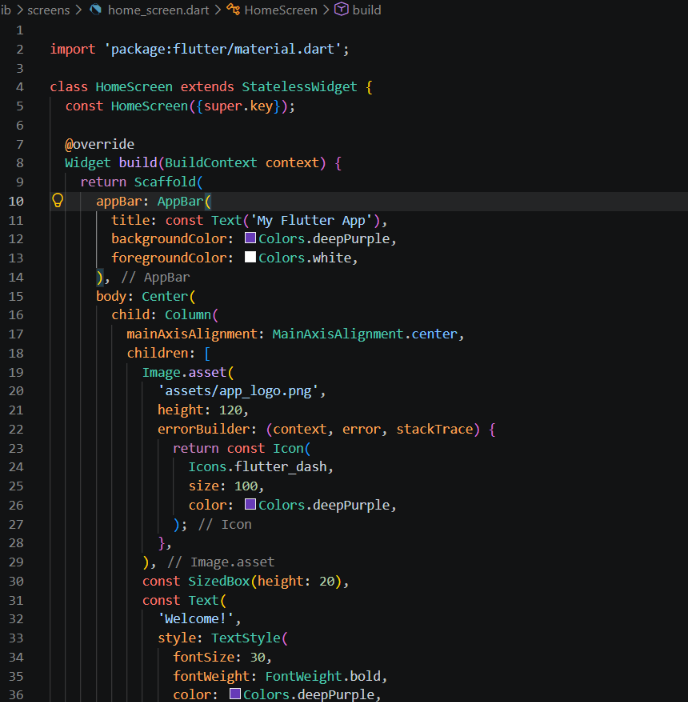Click errorBuilder parameter name
The image size is (688, 702).
coord(203,429)
